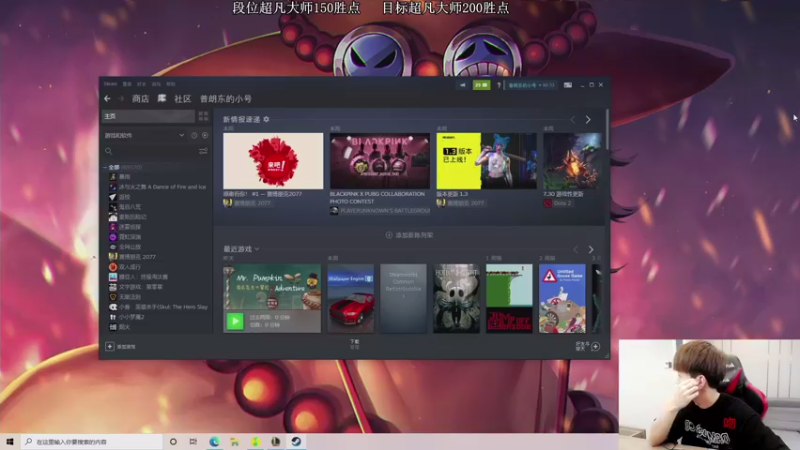Open Cortana circle on taskbar
The image size is (800, 450).
click(x=173, y=442)
